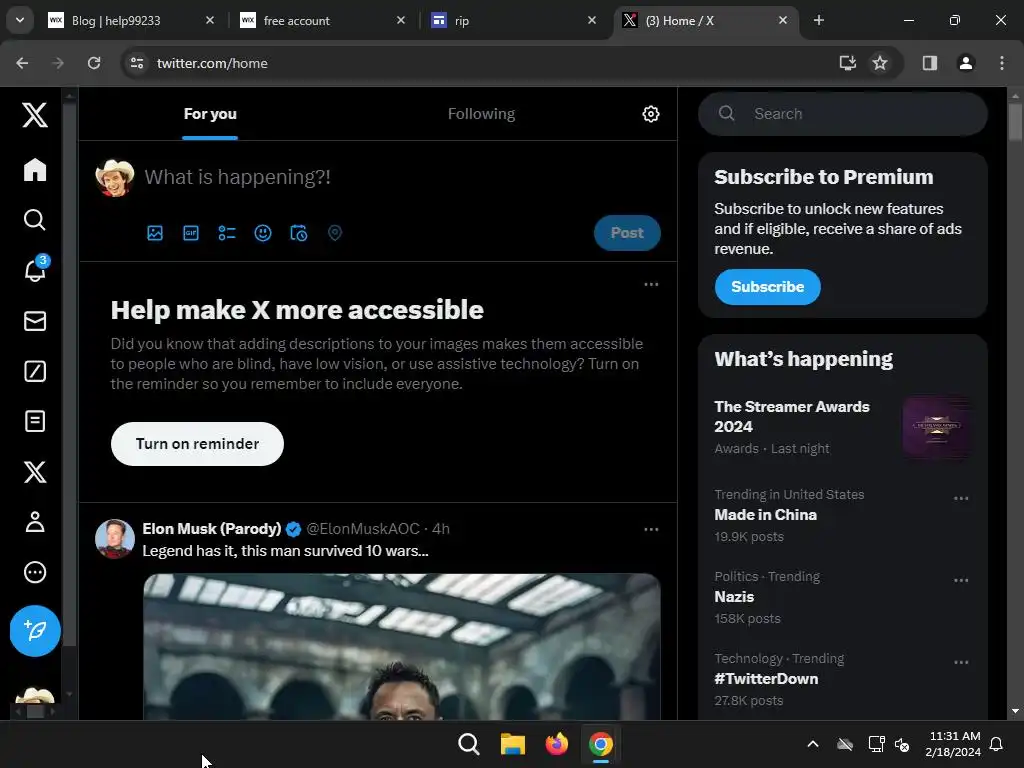Click install app icon in address bar

click(x=847, y=63)
